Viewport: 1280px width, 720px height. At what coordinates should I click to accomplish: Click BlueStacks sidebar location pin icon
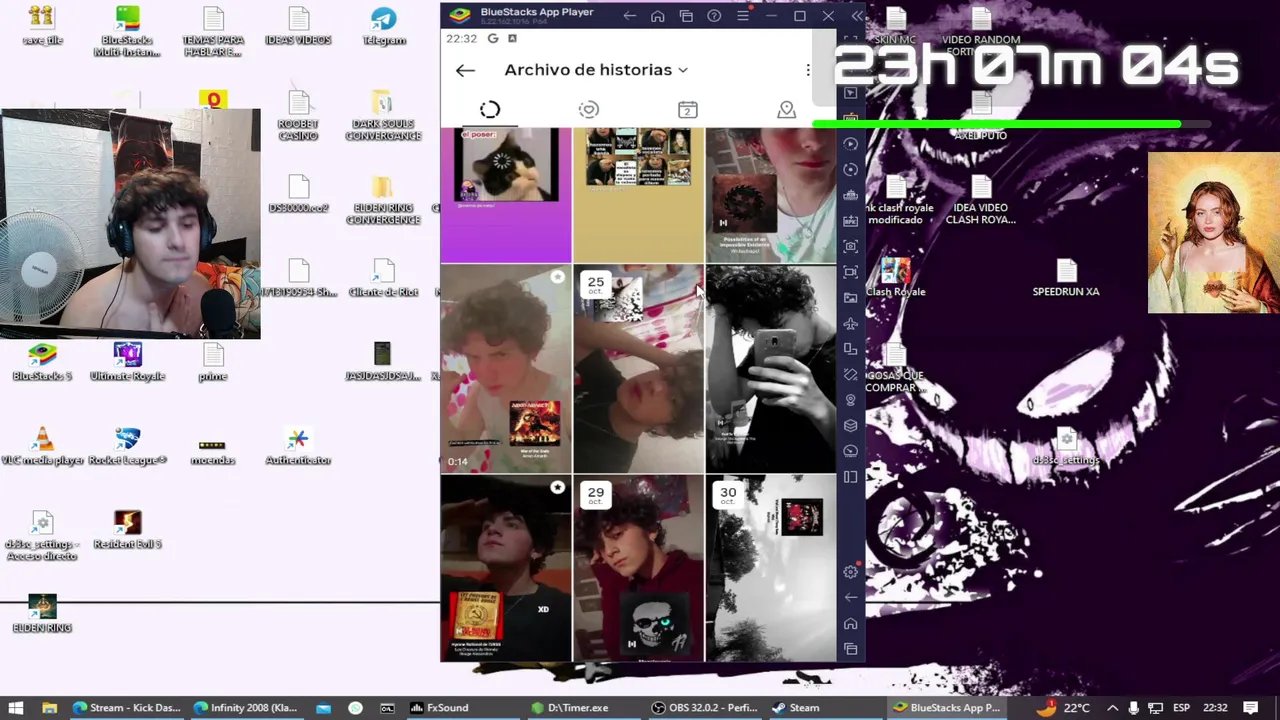click(x=851, y=400)
